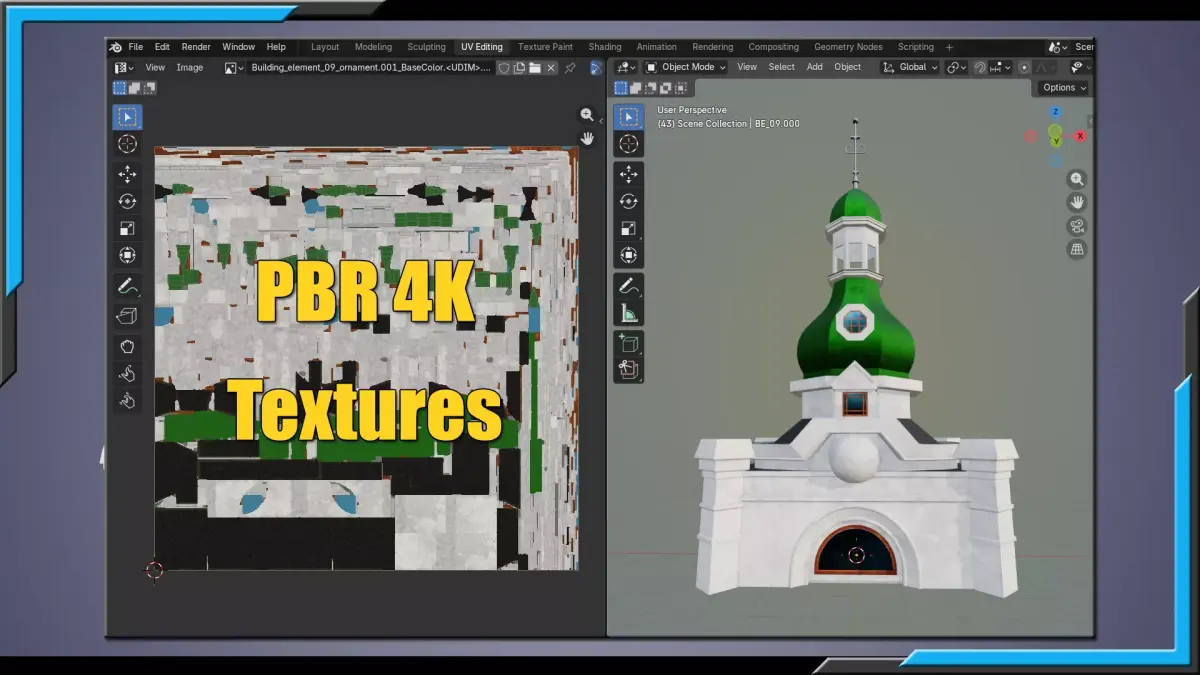This screenshot has width=1200, height=675.
Task: Select the UV editor Move tool
Action: (127, 175)
